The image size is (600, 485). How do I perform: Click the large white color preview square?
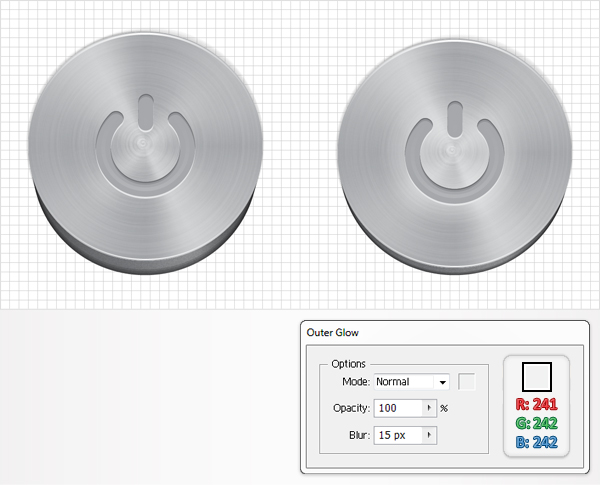[x=536, y=377]
